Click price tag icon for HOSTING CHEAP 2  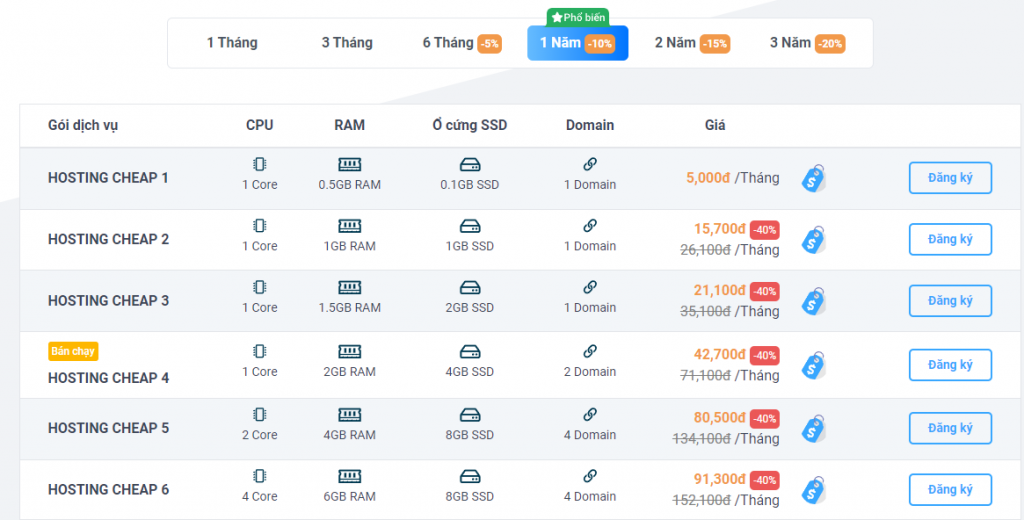[x=813, y=240]
